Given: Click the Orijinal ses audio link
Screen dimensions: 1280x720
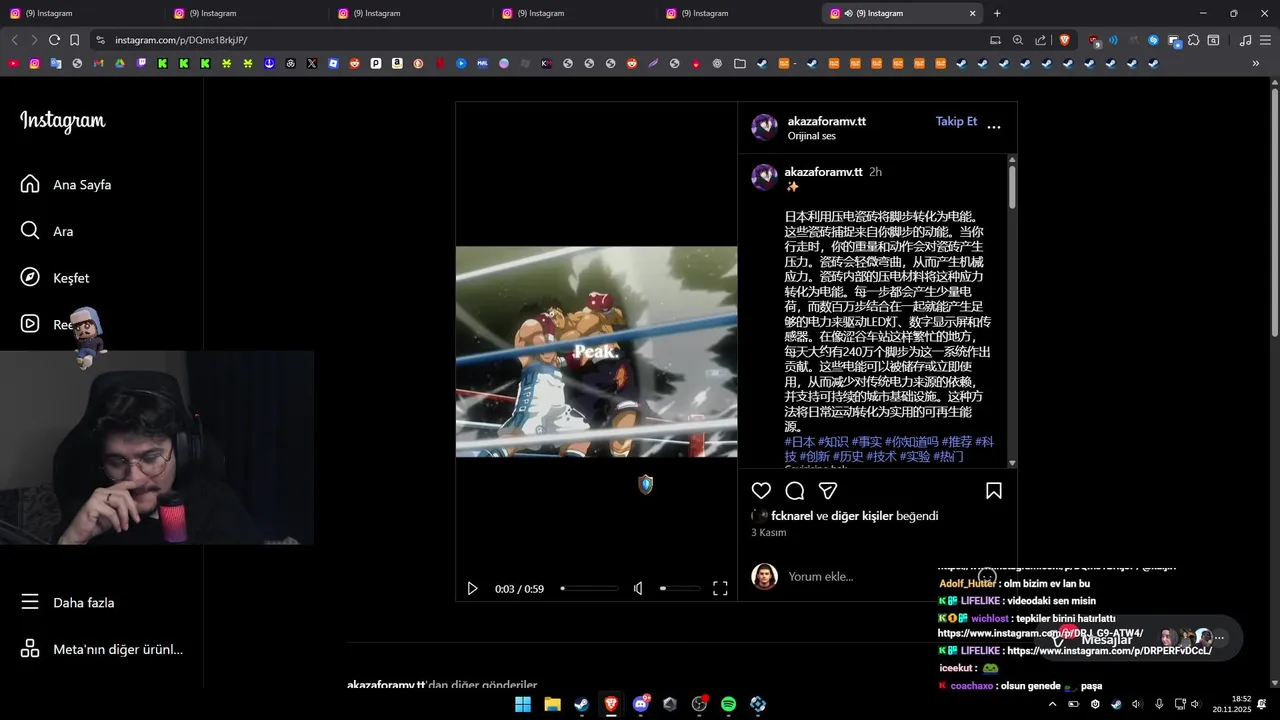Looking at the screenshot, I should click(811, 136).
